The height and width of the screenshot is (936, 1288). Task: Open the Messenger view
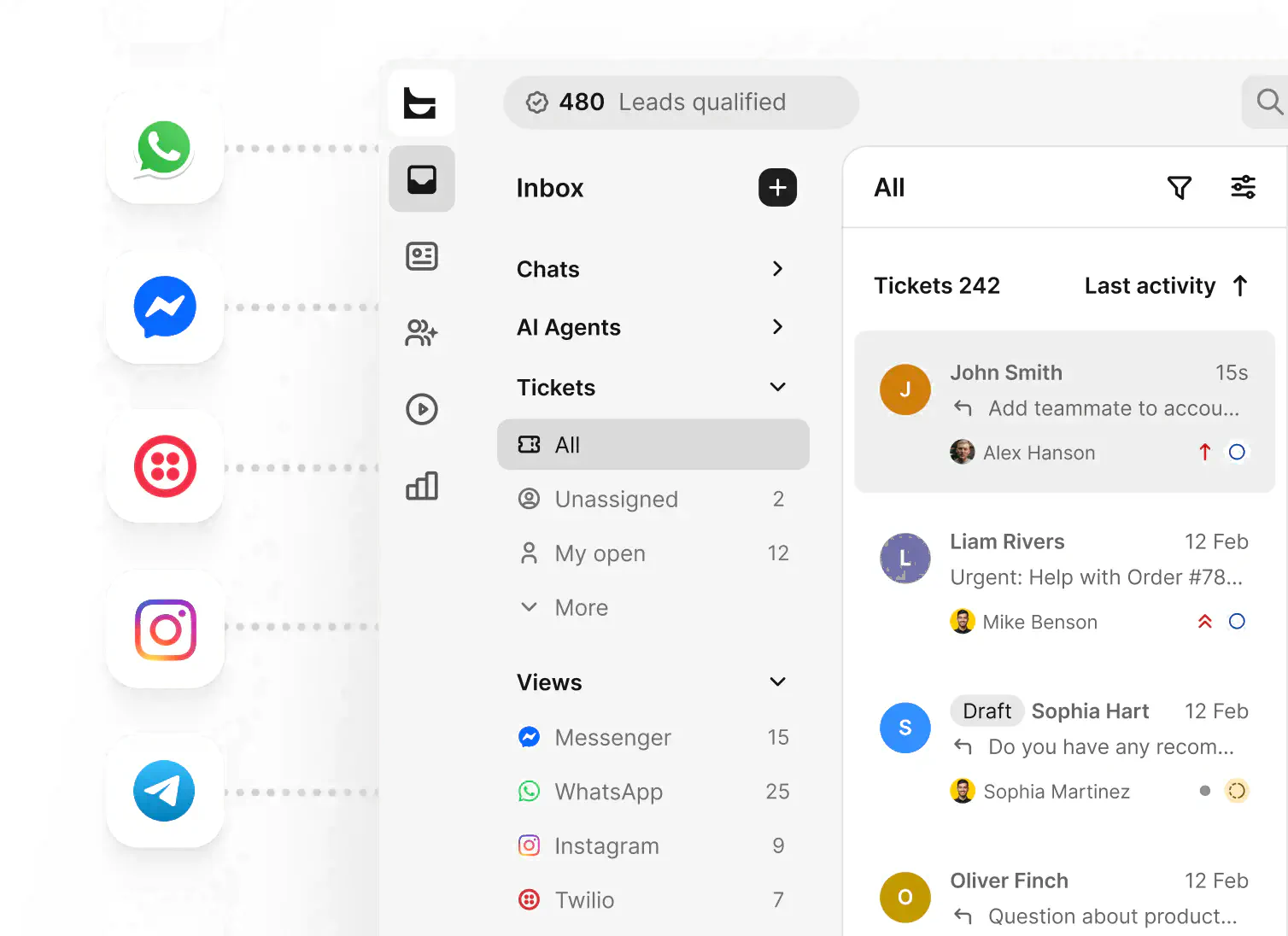pos(653,737)
